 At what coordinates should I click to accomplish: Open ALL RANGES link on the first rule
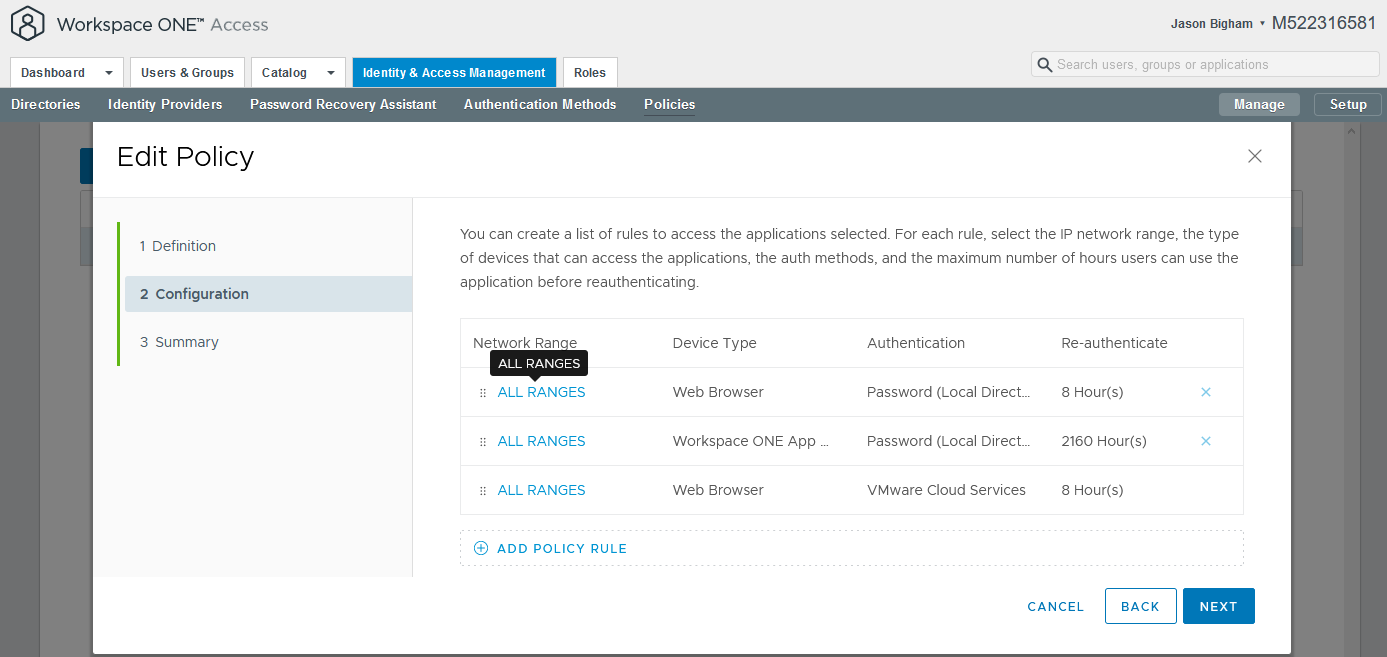coord(541,392)
